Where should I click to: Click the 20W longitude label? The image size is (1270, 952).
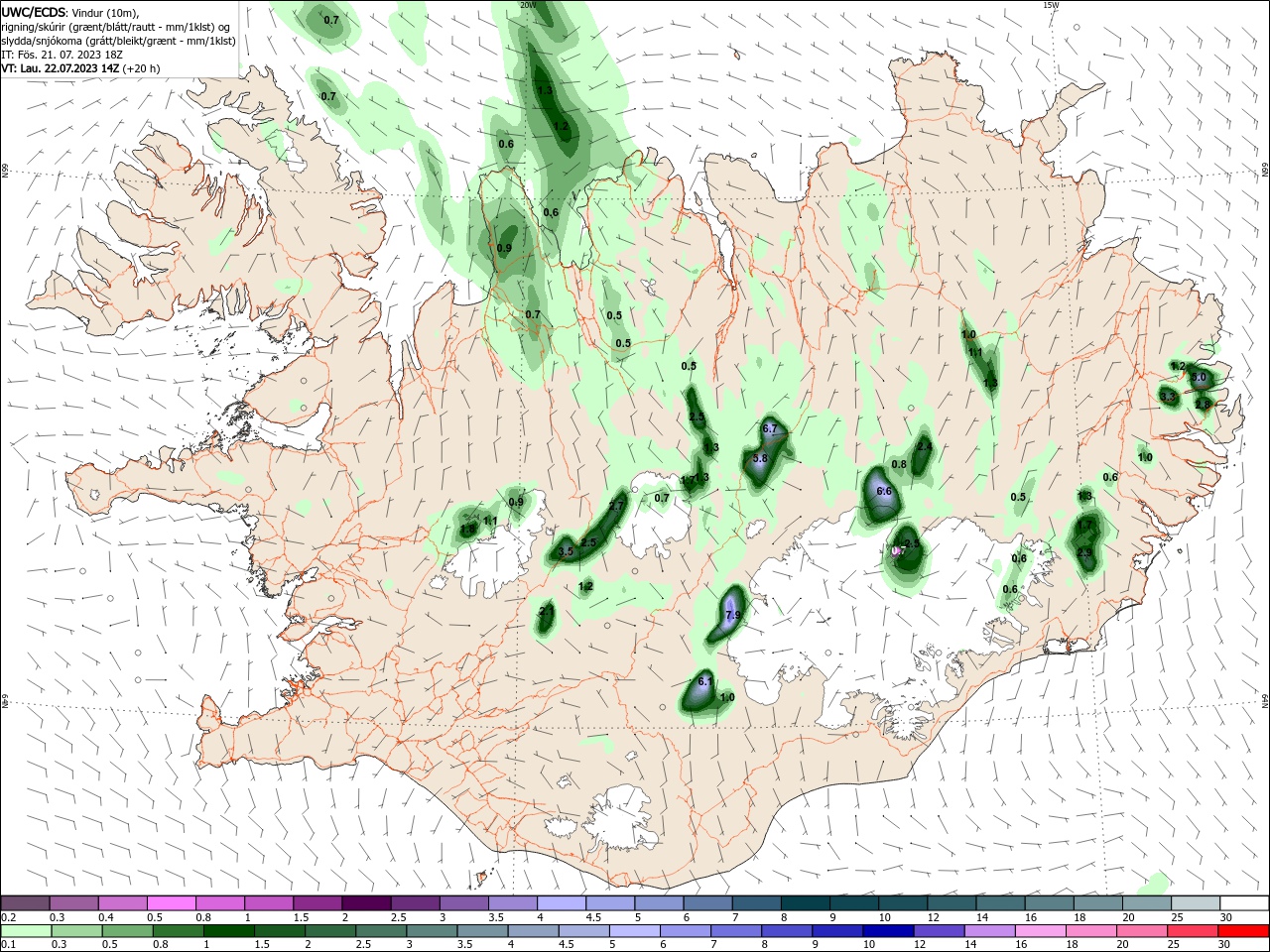pyautogui.click(x=529, y=5)
